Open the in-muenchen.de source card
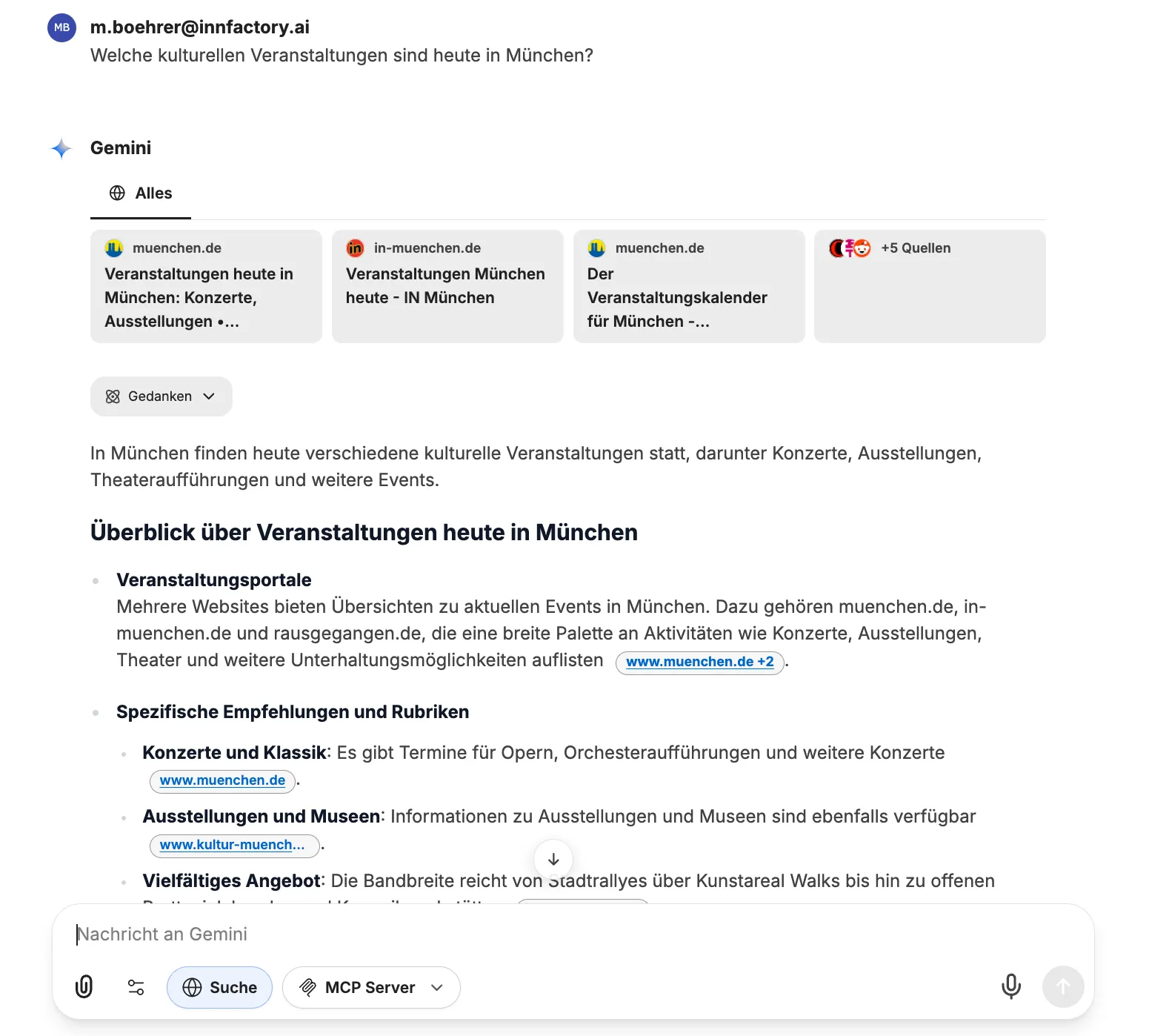1169x1036 pixels. pos(447,286)
